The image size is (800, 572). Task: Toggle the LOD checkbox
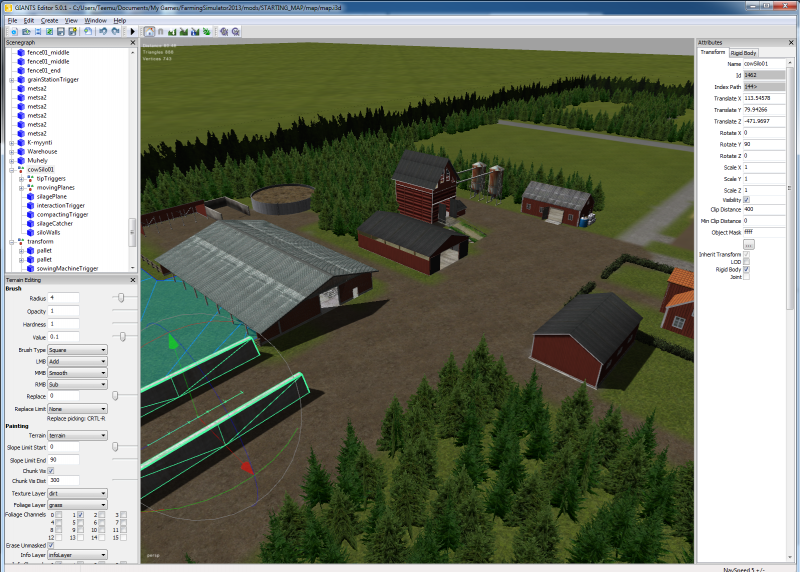pos(746,262)
